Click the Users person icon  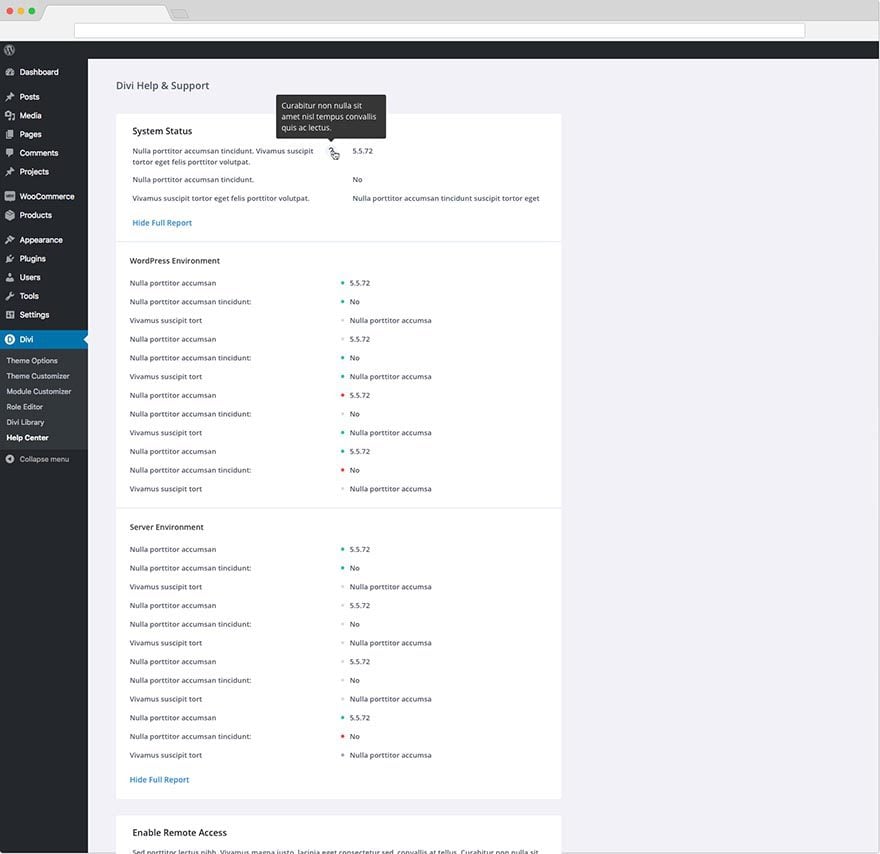click(x=10, y=277)
